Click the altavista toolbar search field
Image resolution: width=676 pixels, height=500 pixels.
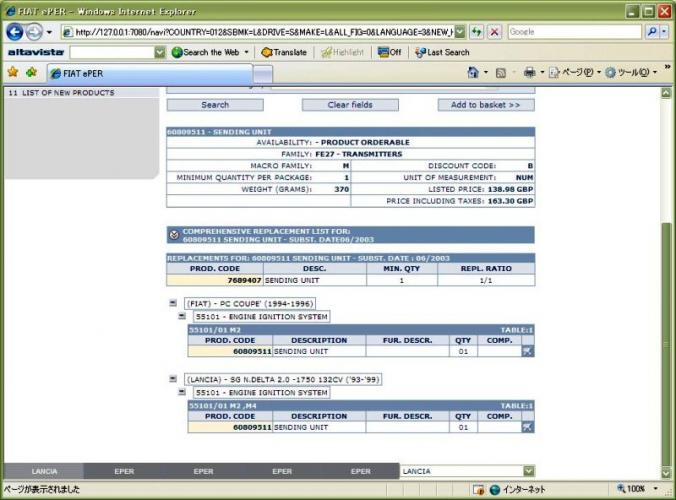coord(112,52)
